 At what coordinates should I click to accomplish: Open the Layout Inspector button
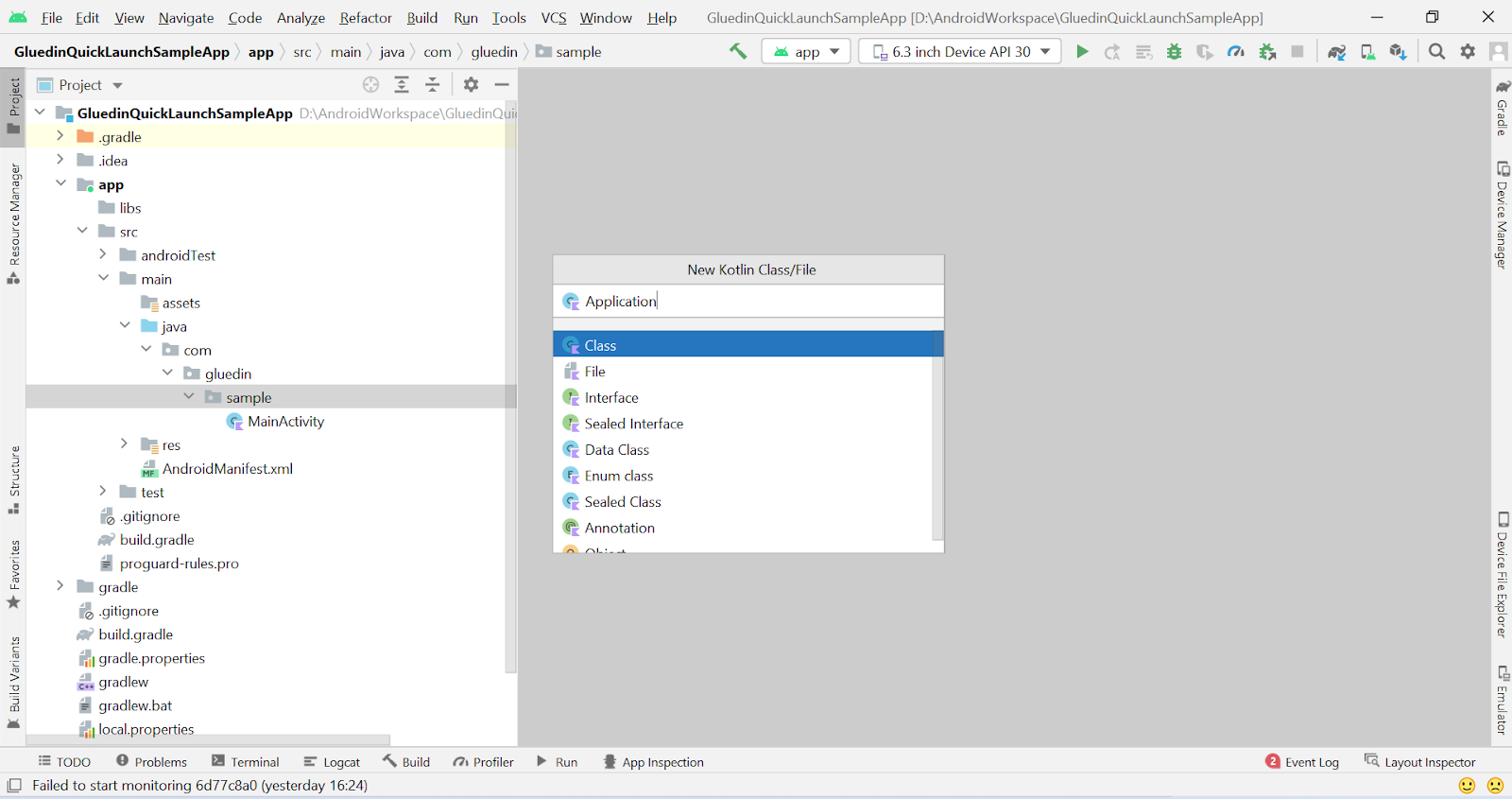pyautogui.click(x=1419, y=761)
